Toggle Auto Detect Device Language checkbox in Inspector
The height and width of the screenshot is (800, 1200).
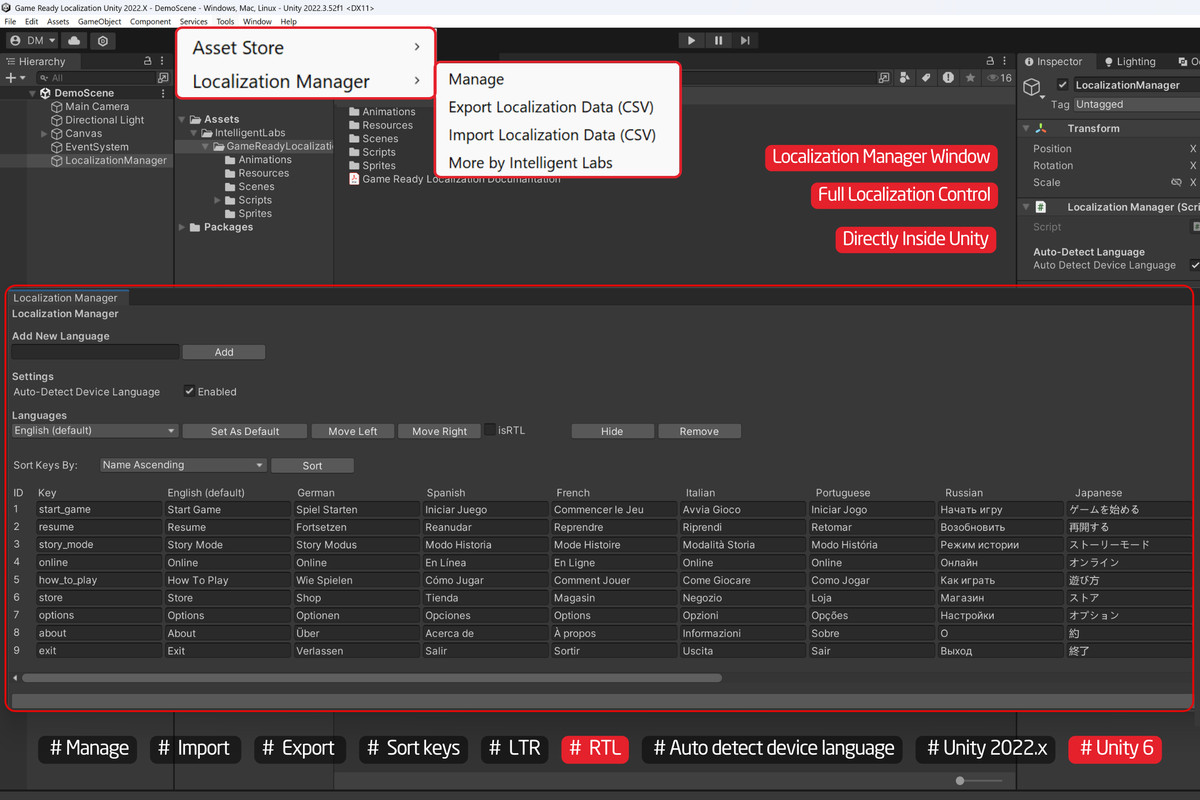[x=1194, y=265]
